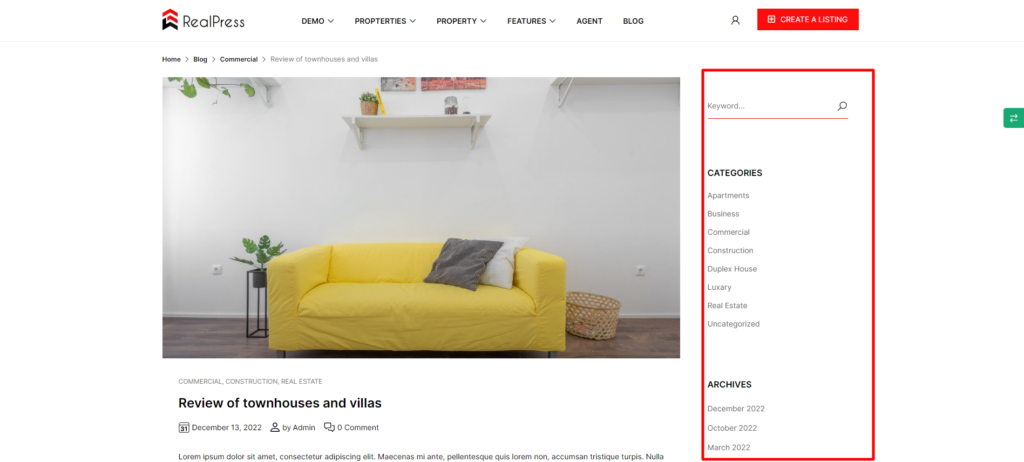Click the December 13, 2022 post date

pos(227,427)
